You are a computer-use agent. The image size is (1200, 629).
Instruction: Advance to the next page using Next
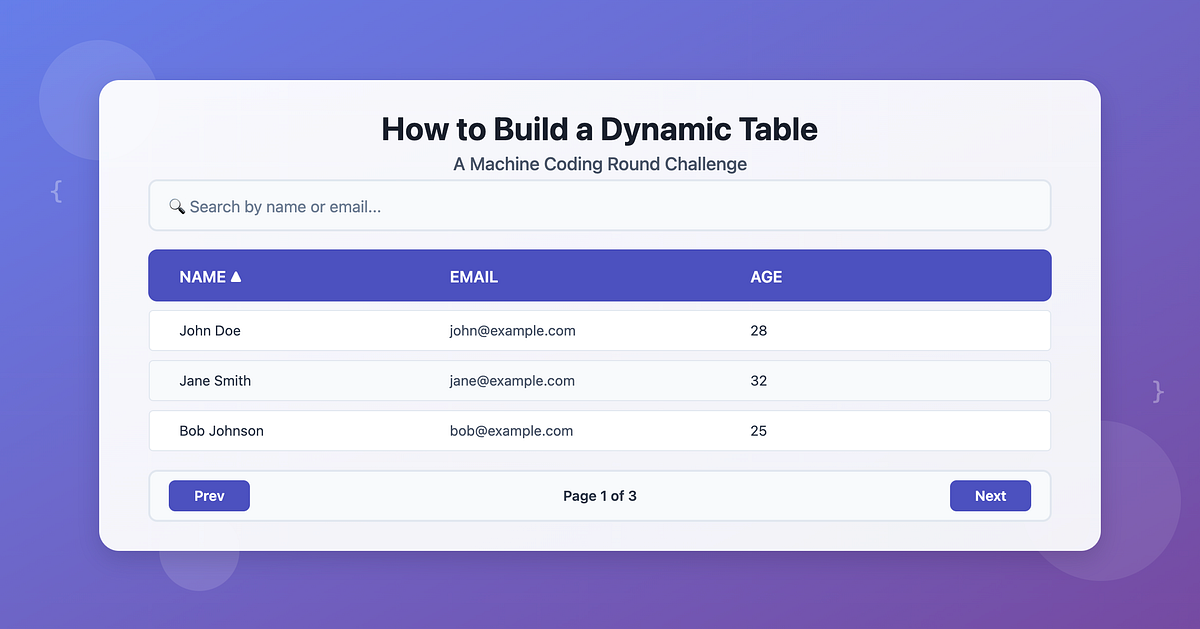pyautogui.click(x=990, y=495)
